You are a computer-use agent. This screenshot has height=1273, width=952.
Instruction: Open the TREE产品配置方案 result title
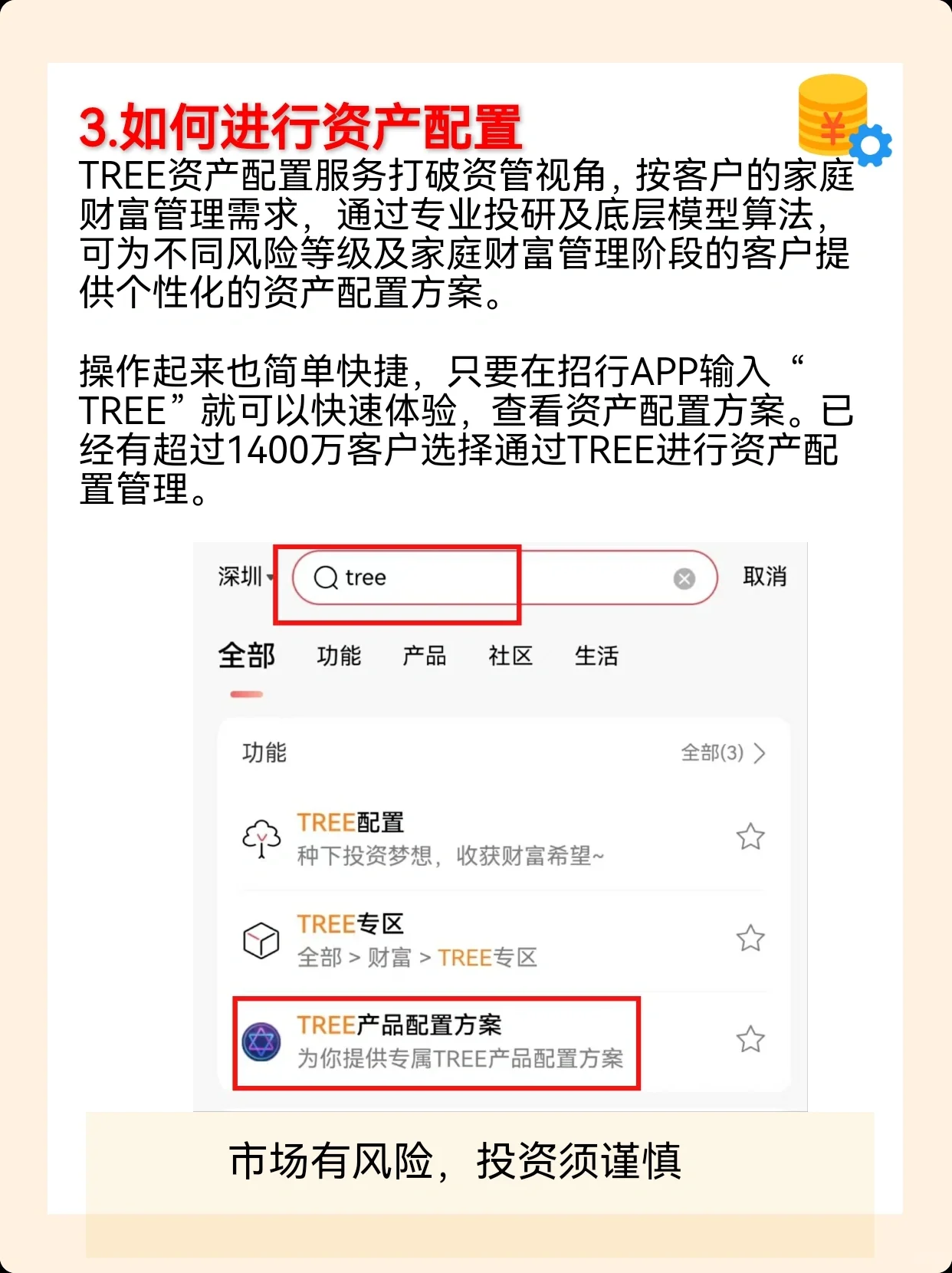(399, 1025)
